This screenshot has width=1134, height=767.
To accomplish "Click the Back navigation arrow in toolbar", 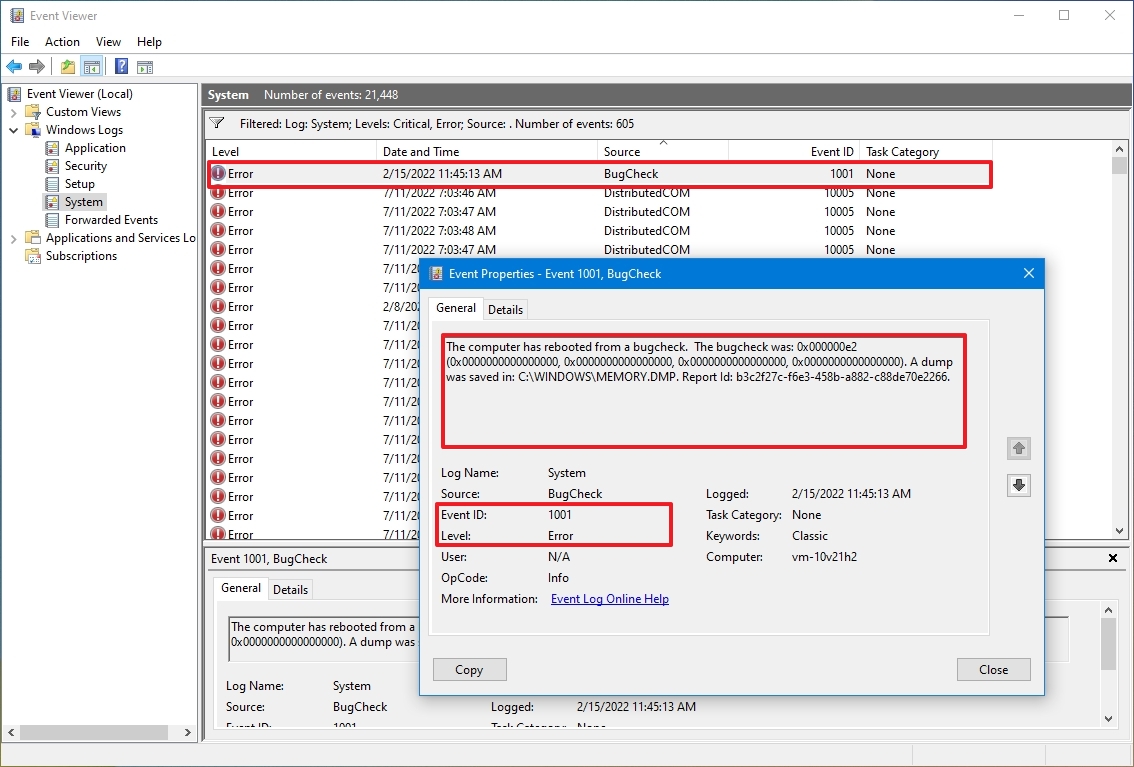I will pyautogui.click(x=14, y=66).
